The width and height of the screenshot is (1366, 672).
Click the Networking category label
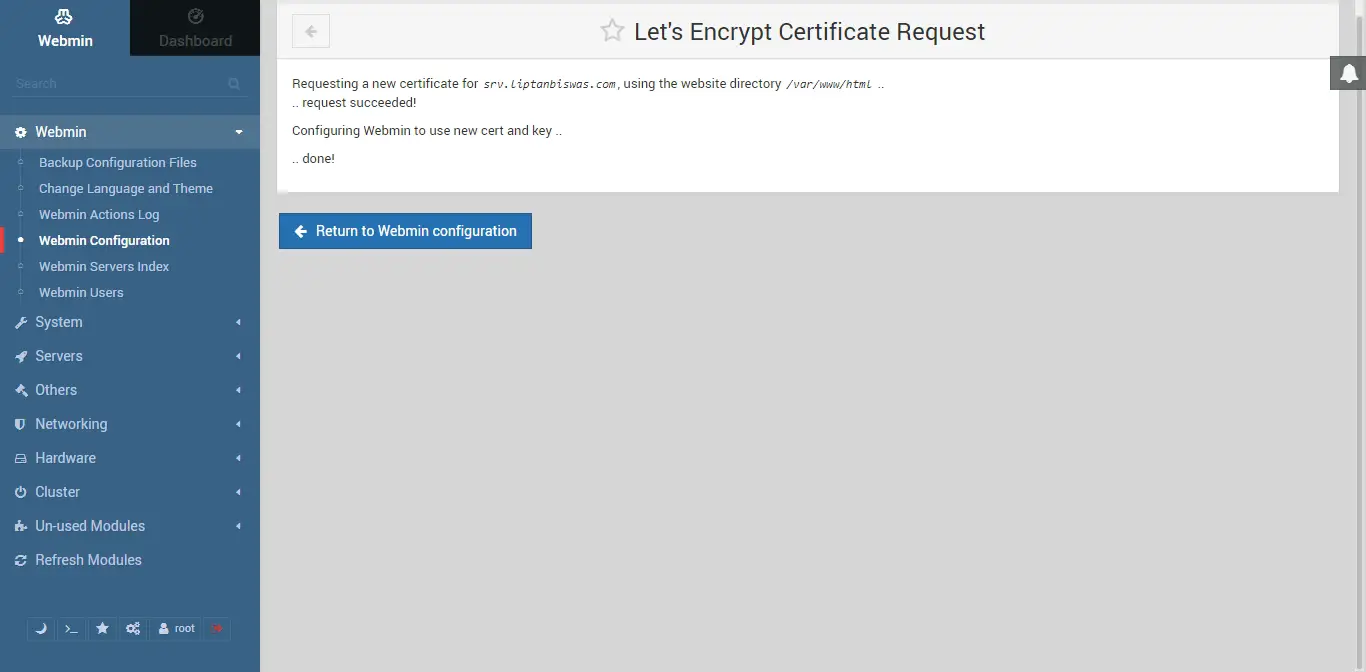pyautogui.click(x=71, y=424)
